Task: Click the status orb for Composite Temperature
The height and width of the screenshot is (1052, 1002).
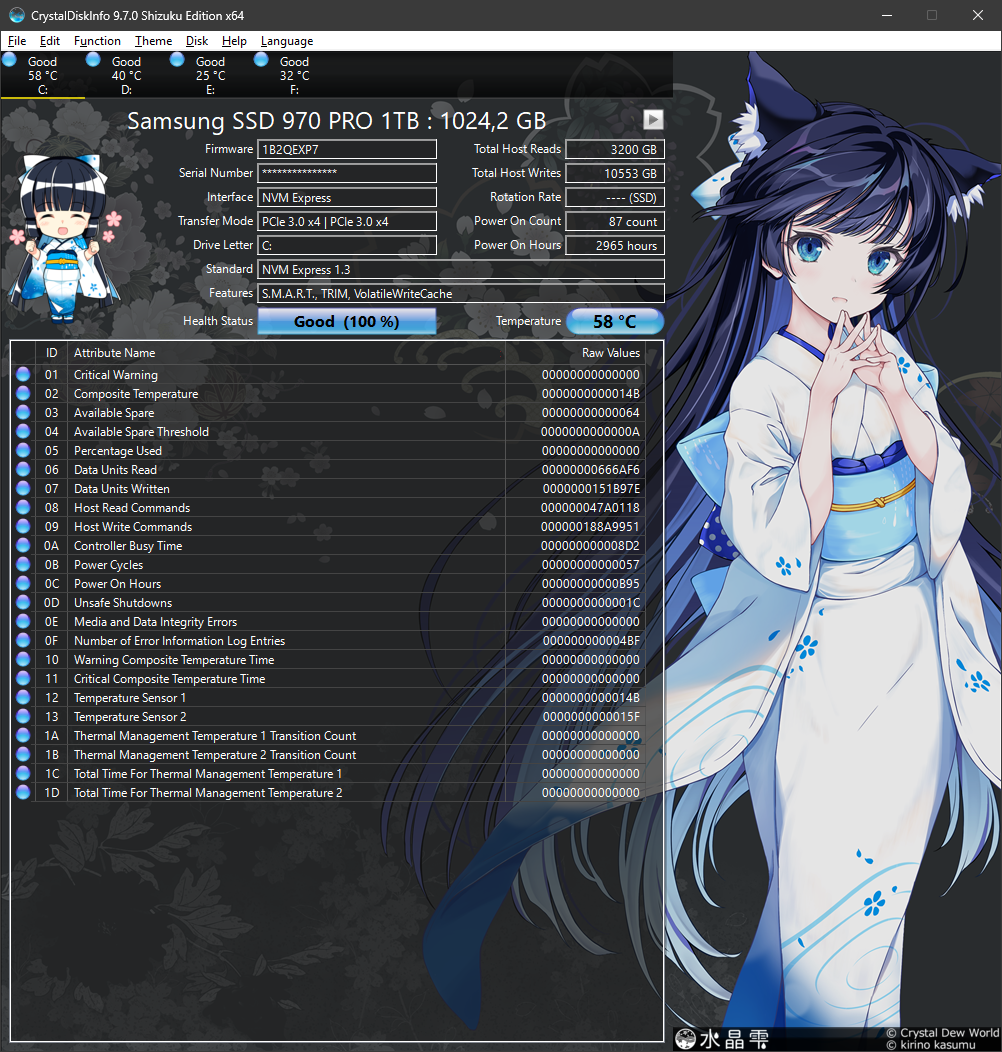Action: pyautogui.click(x=23, y=393)
